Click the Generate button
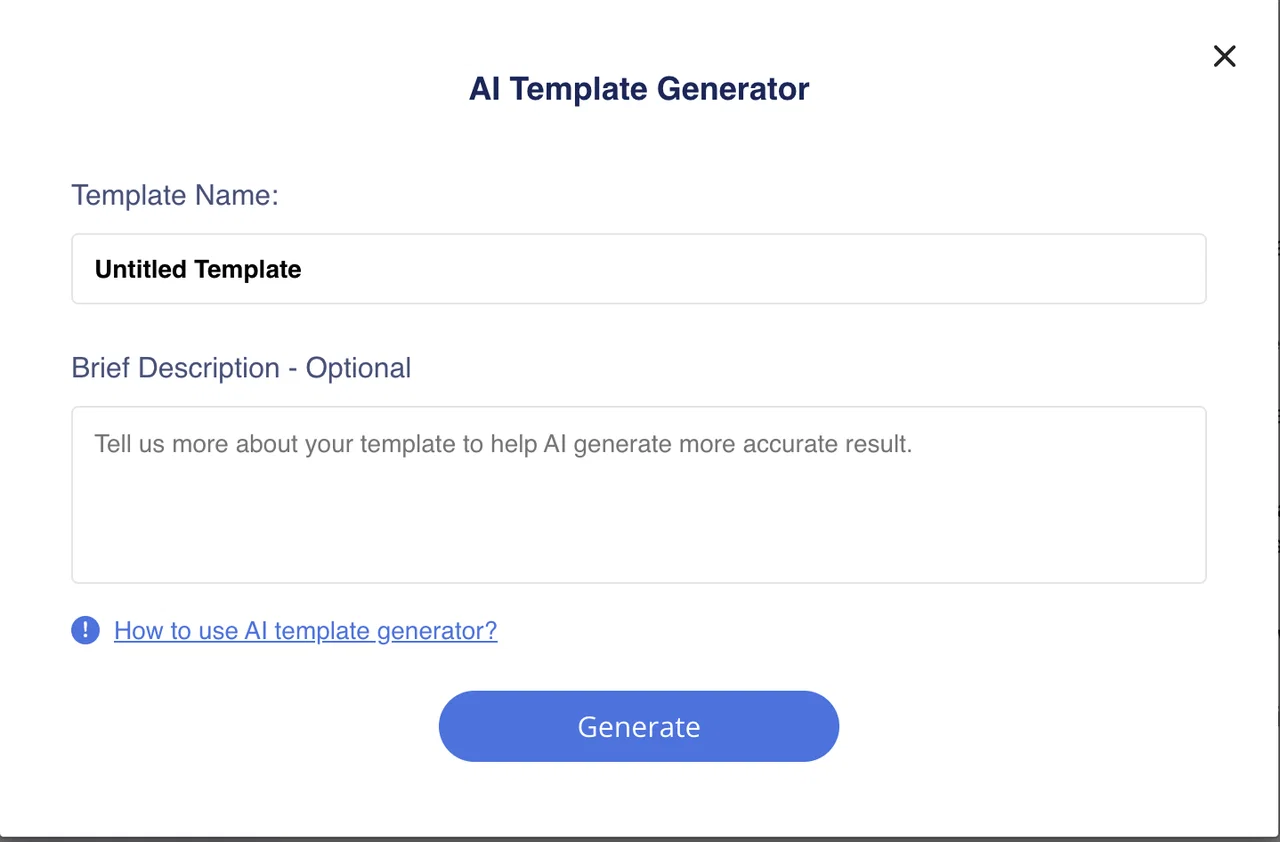The height and width of the screenshot is (842, 1280). click(639, 726)
